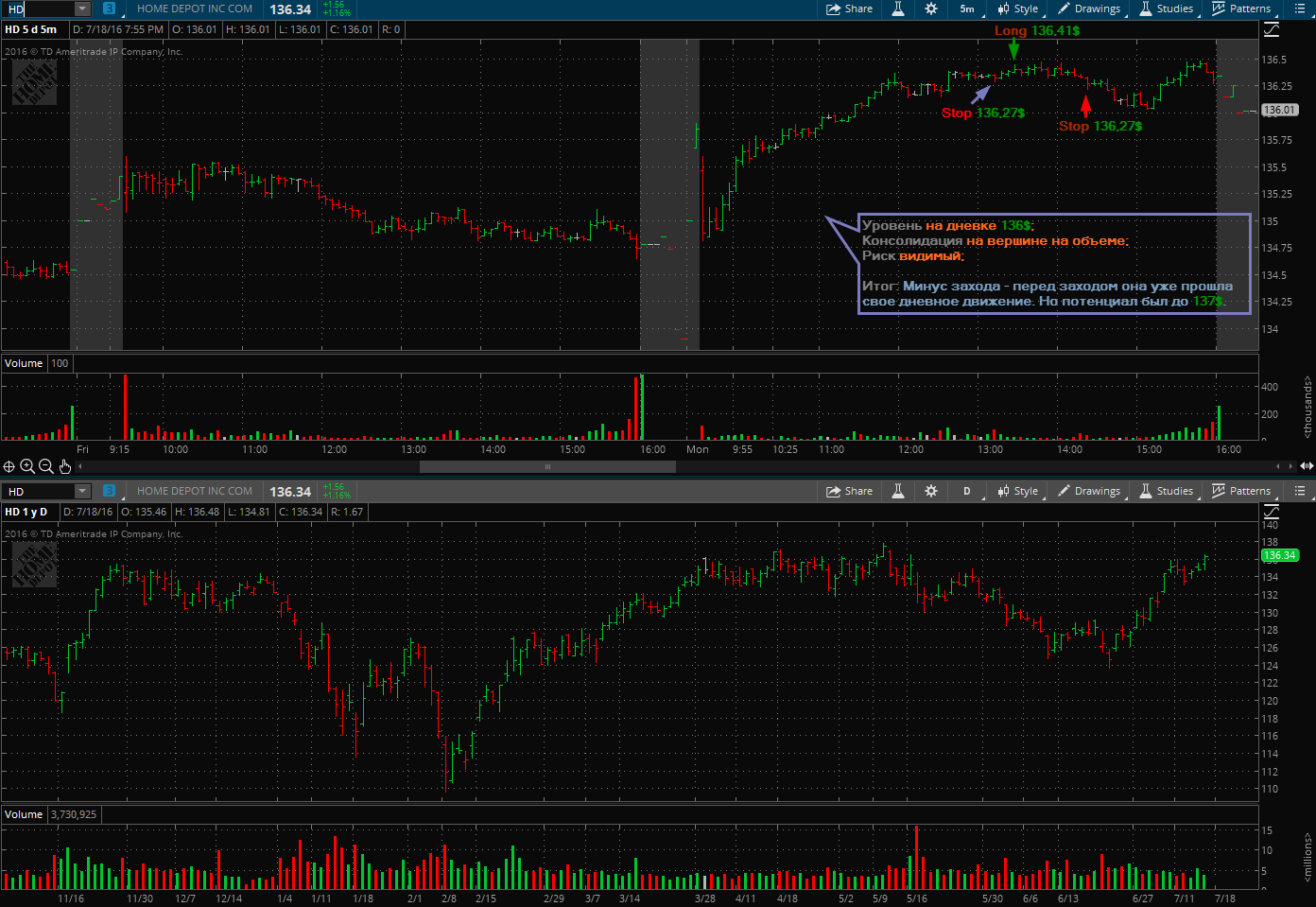The width and height of the screenshot is (1316, 907).
Task: Click 136.34 last price in bottom header
Action: (290, 492)
